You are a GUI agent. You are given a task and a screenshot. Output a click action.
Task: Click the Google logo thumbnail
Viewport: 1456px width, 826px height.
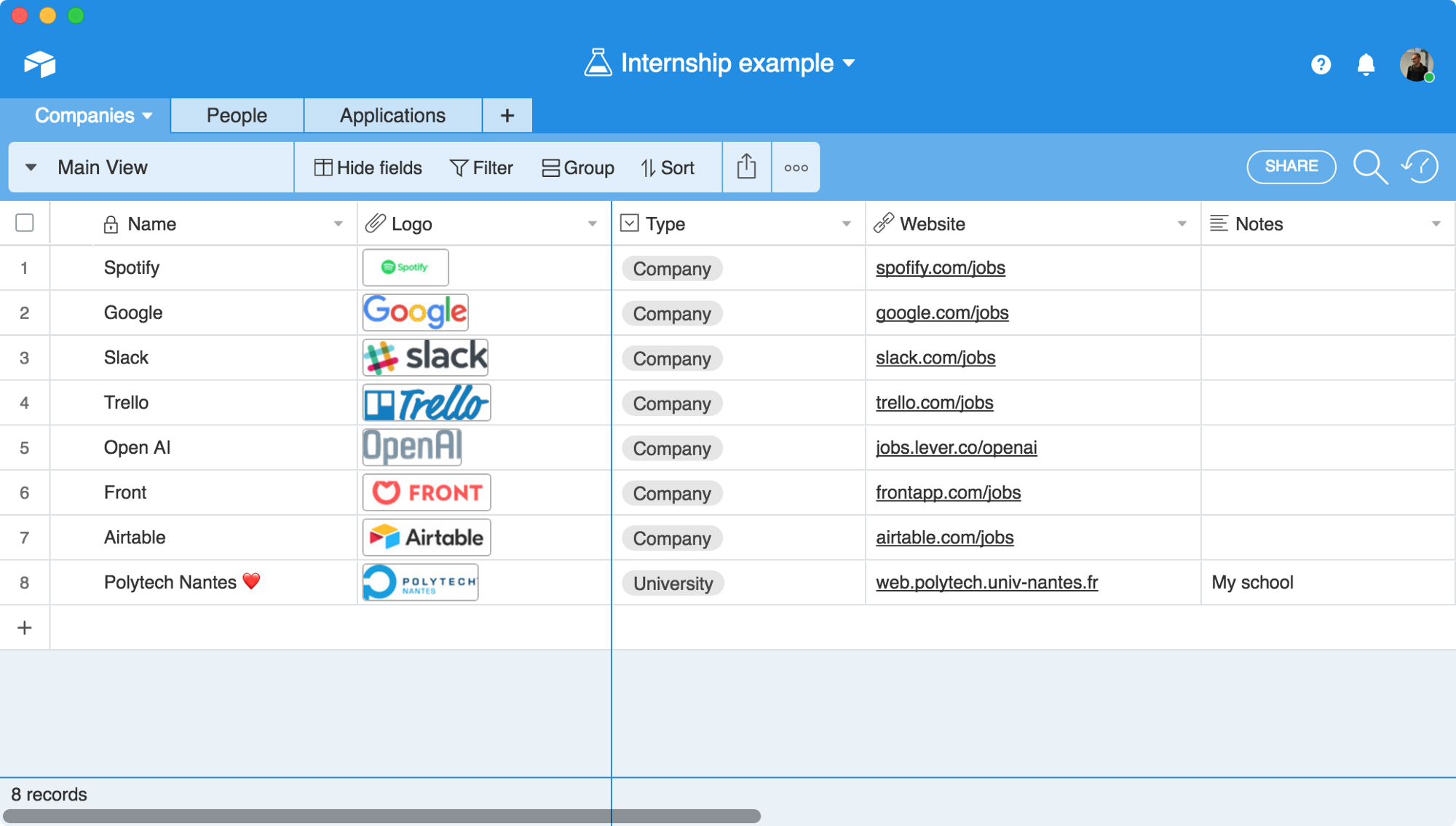click(x=416, y=312)
